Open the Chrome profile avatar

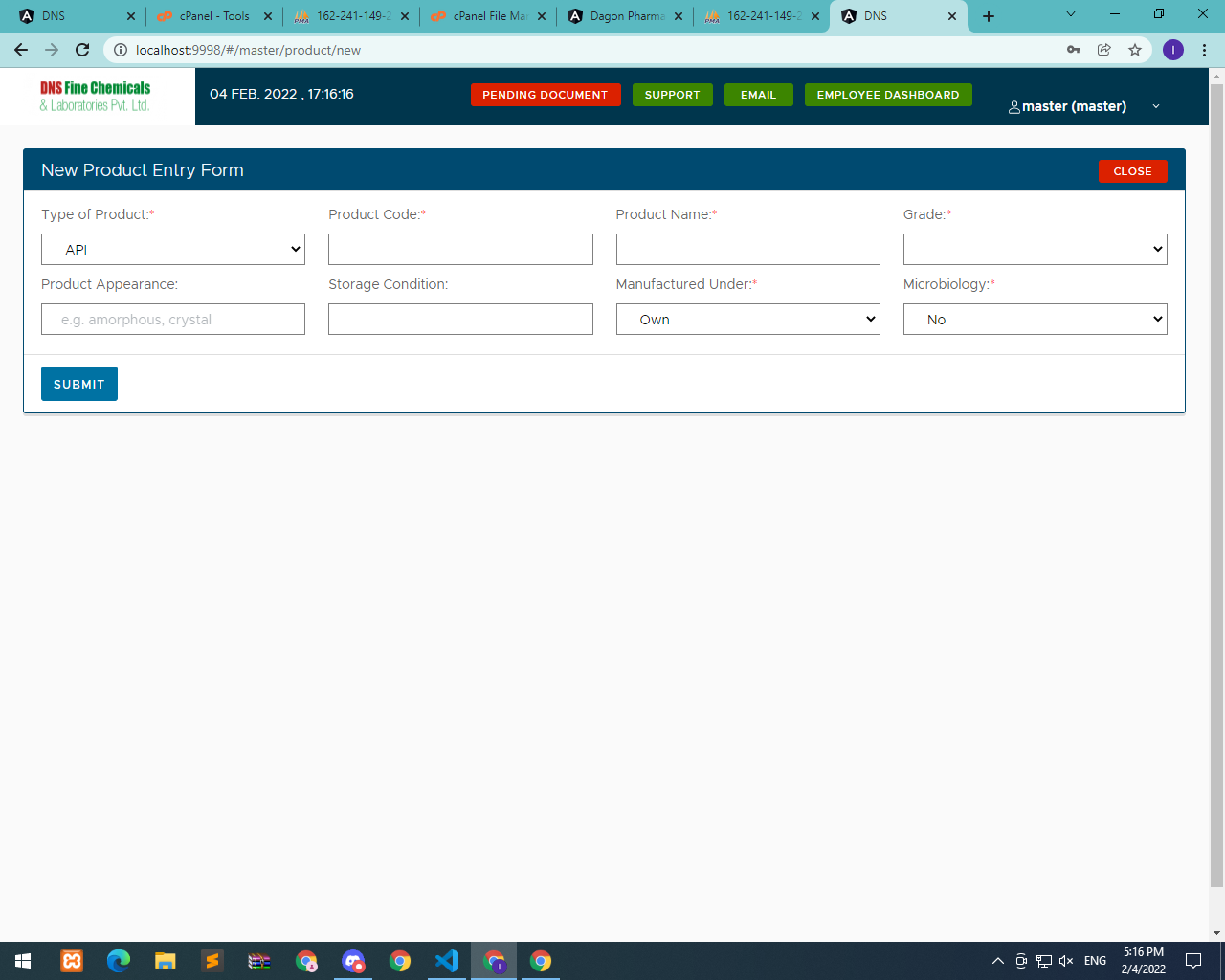1173,50
